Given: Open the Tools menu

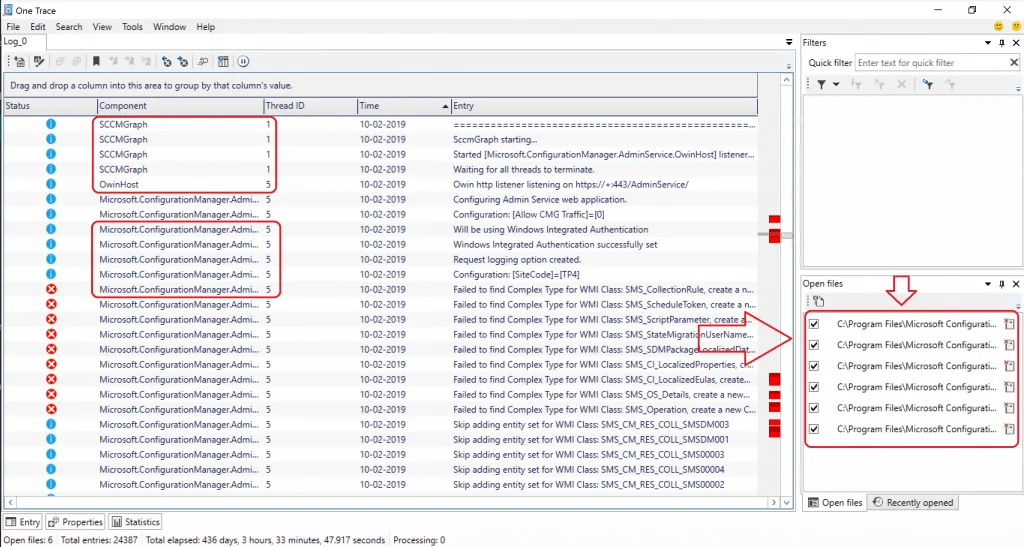Looking at the screenshot, I should (x=132, y=27).
